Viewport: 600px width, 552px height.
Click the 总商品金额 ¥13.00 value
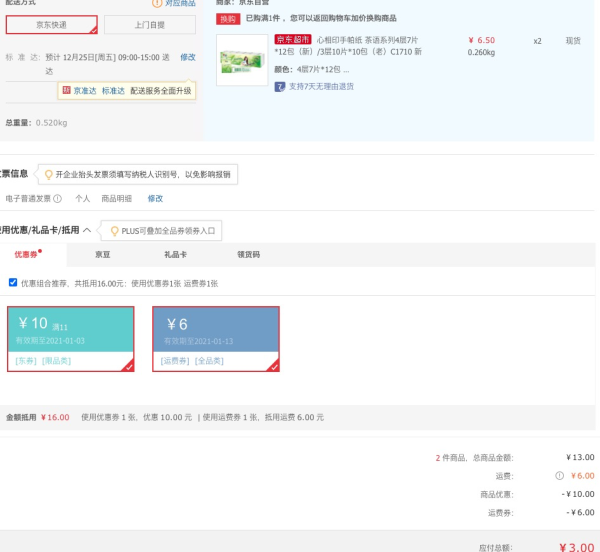click(x=580, y=458)
